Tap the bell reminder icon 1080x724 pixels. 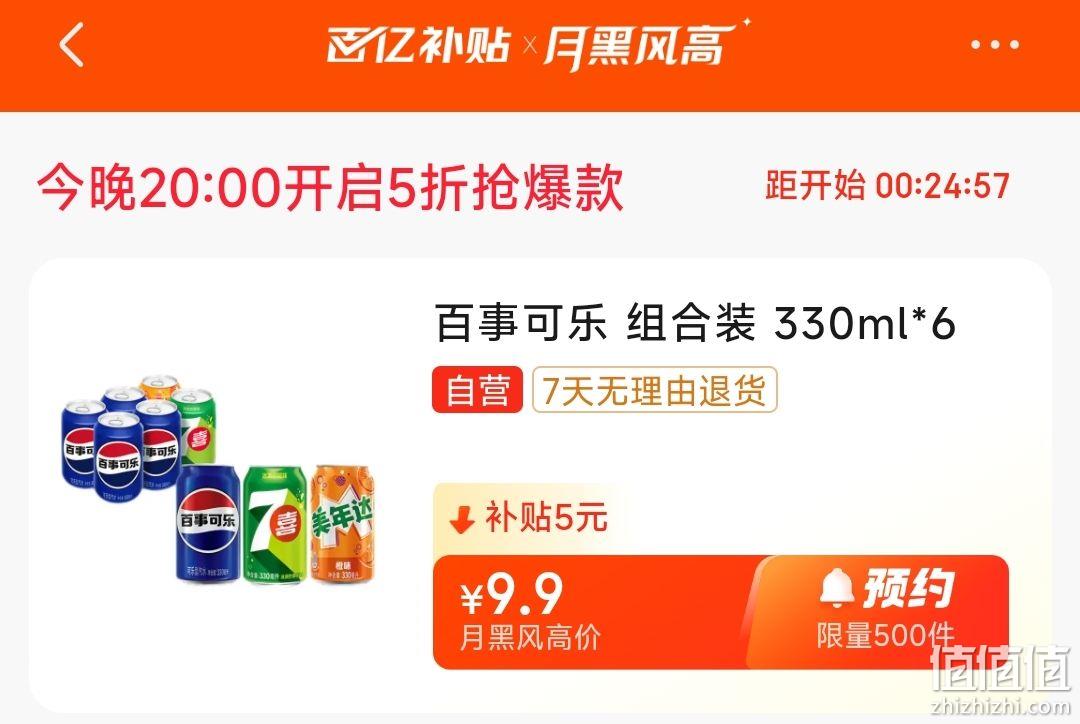[x=837, y=588]
